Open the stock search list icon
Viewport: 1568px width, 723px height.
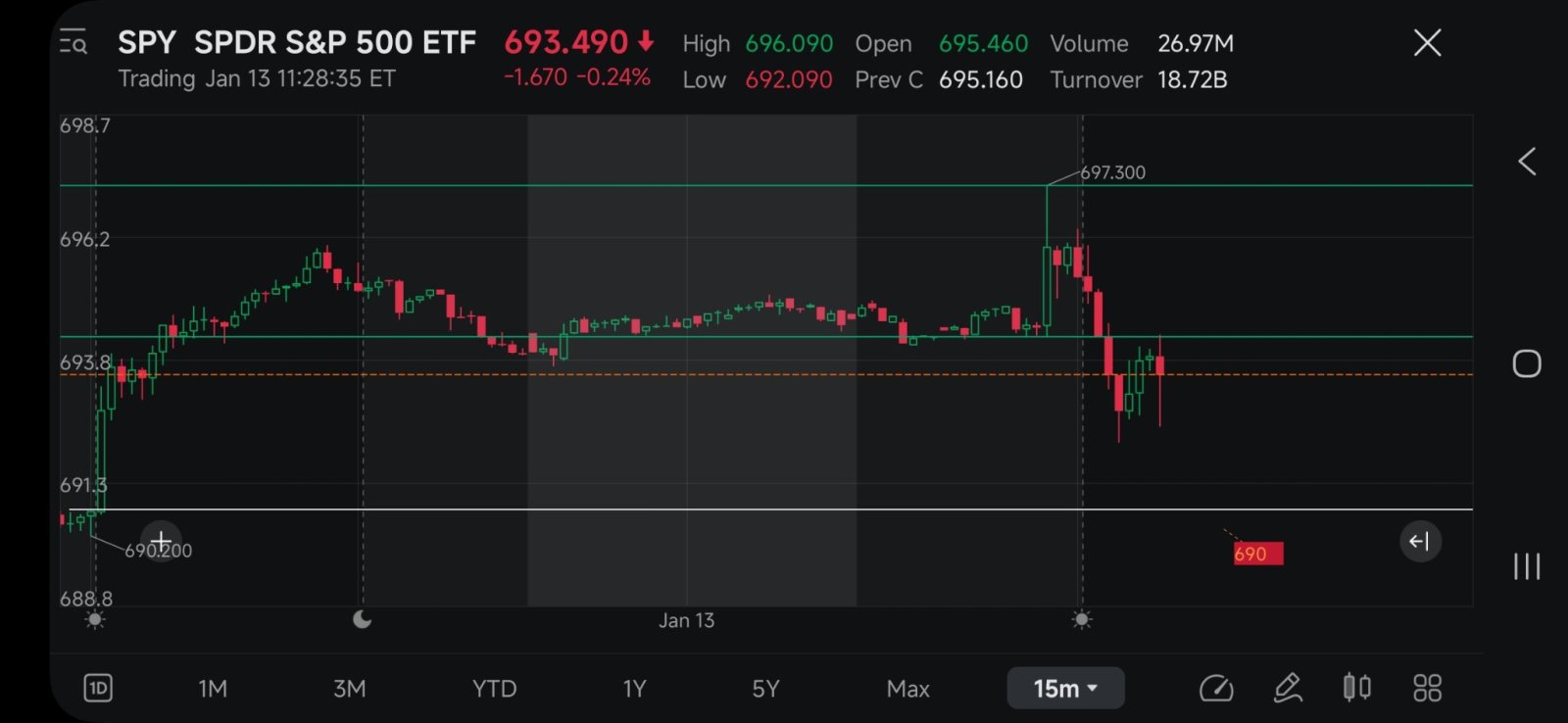click(x=73, y=42)
